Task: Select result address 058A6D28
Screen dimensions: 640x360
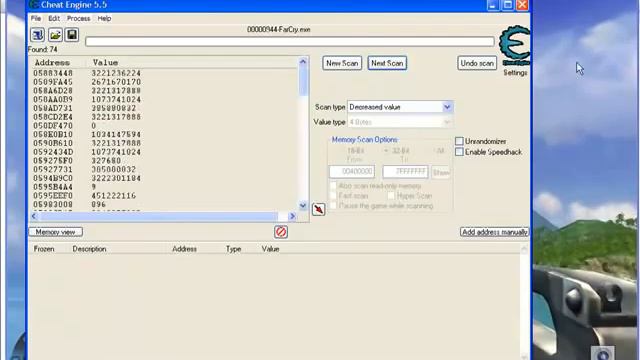Action: 53,91
